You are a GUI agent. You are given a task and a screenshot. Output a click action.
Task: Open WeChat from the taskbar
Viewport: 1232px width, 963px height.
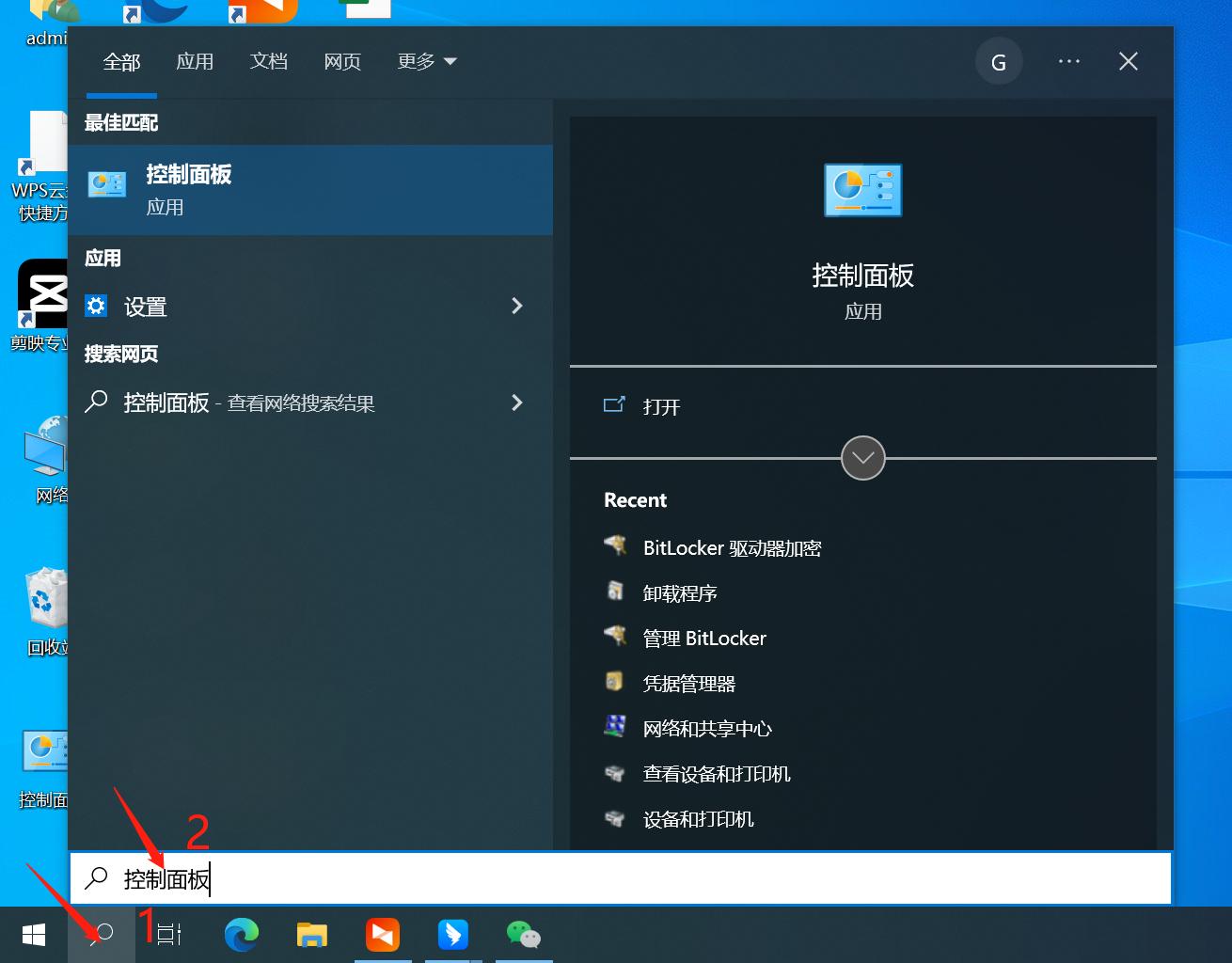(524, 935)
